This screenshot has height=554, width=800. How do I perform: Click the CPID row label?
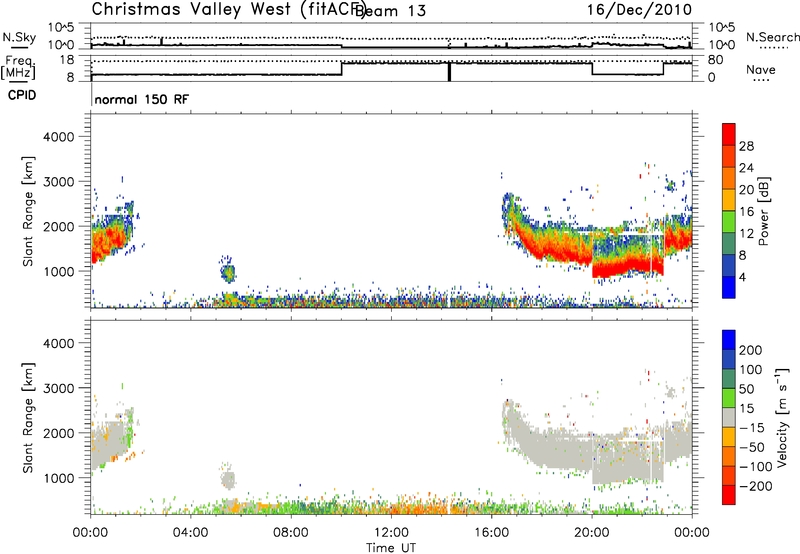click(22, 95)
